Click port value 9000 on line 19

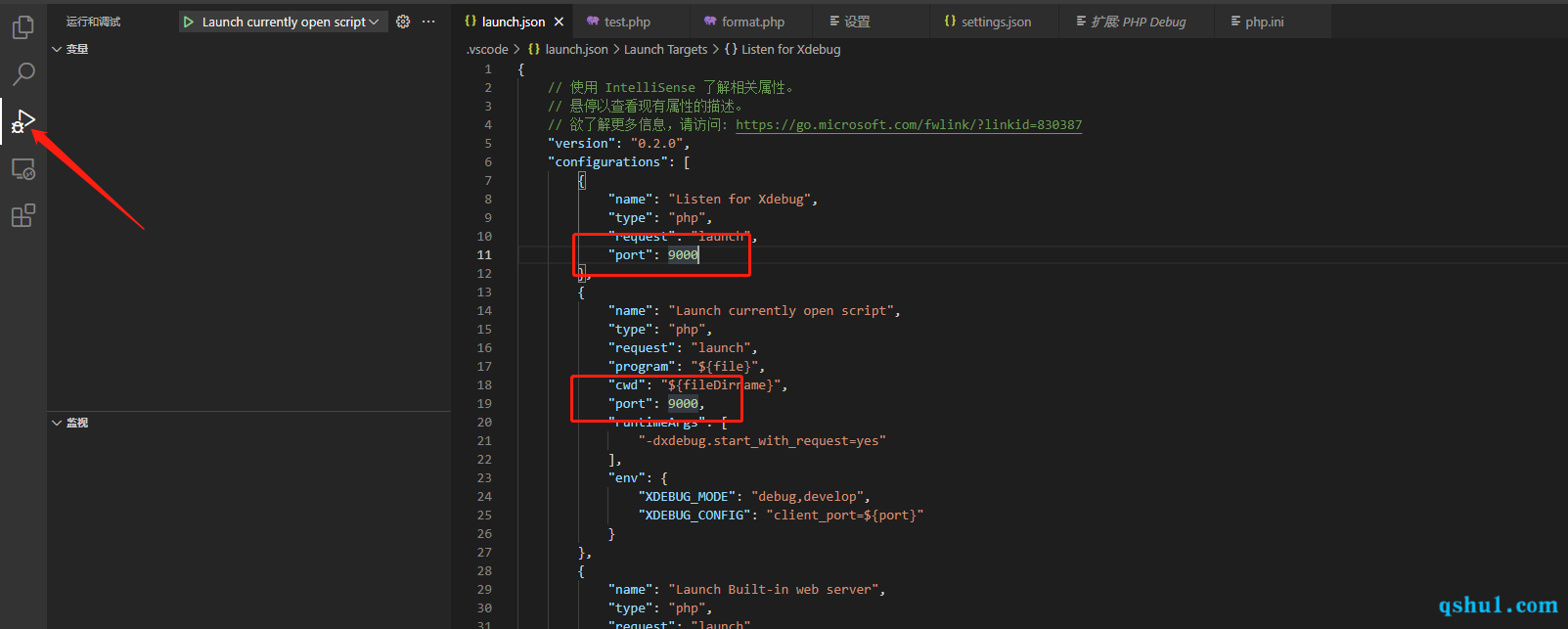coord(683,404)
